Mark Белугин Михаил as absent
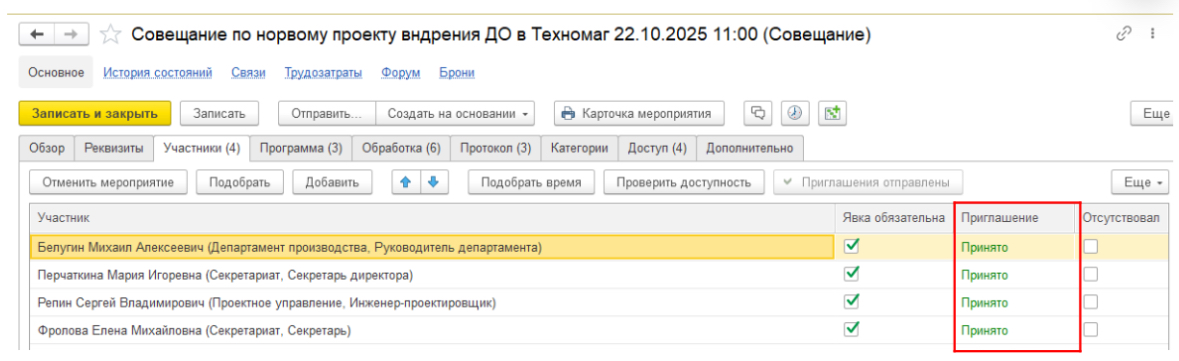Viewport: 1179px width, 361px height. 1090,247
